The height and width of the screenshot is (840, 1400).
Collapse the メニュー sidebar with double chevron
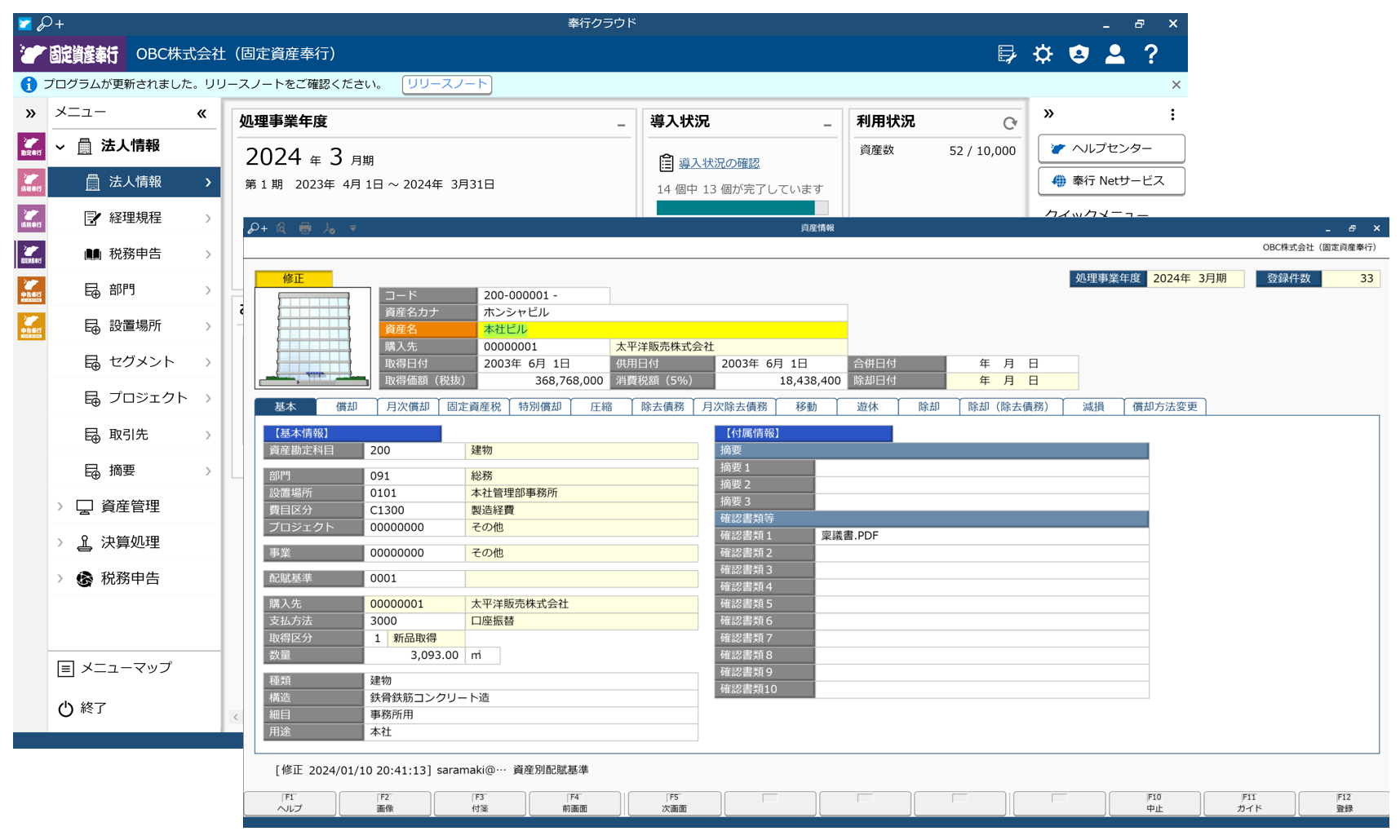202,113
